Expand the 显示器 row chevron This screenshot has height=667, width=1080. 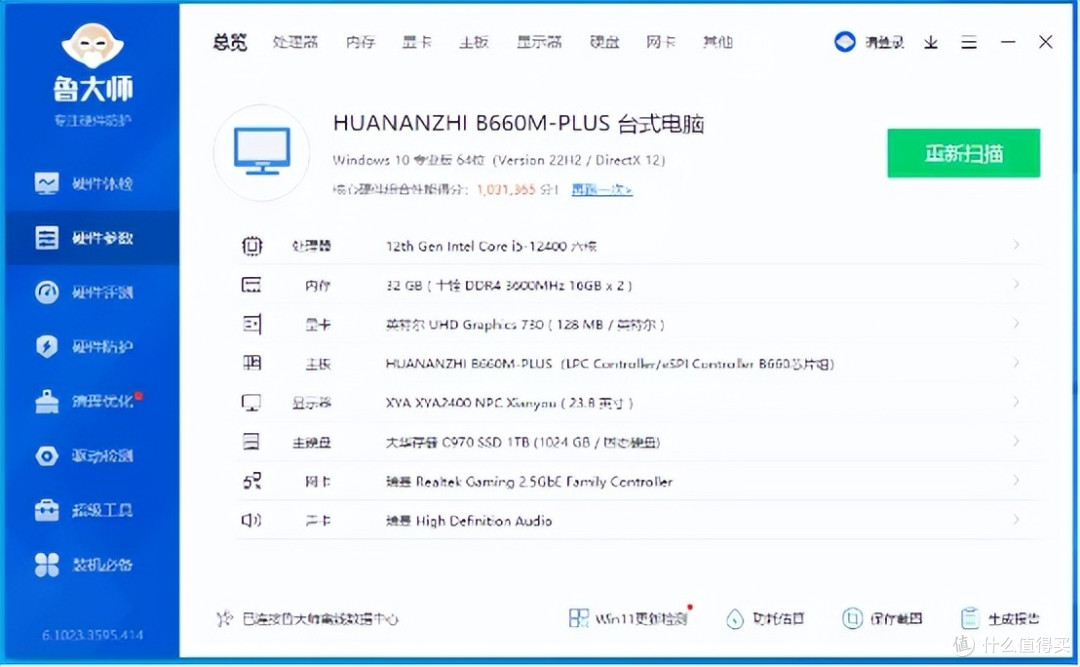pos(1016,402)
